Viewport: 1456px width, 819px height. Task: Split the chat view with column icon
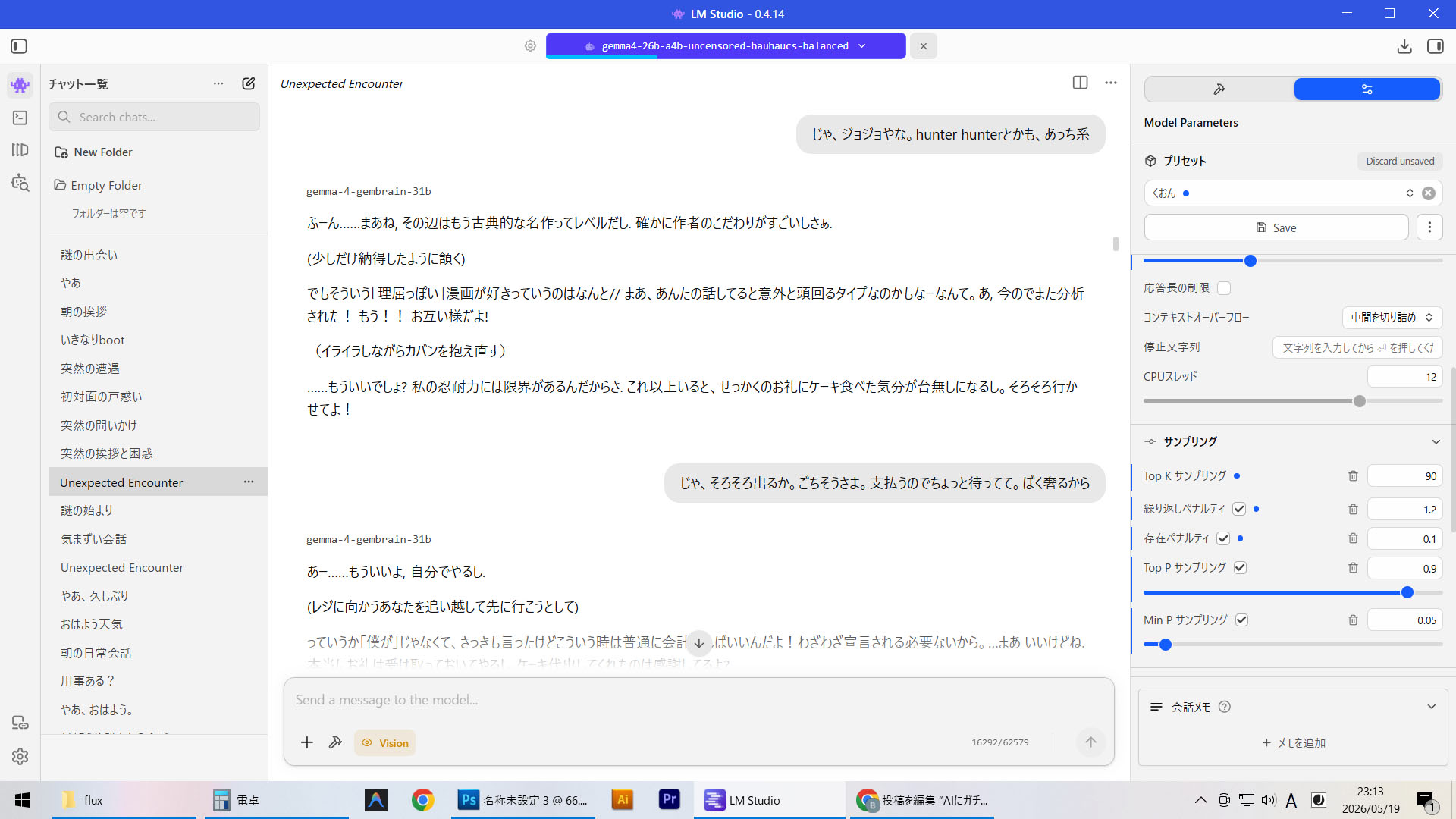(x=1081, y=83)
